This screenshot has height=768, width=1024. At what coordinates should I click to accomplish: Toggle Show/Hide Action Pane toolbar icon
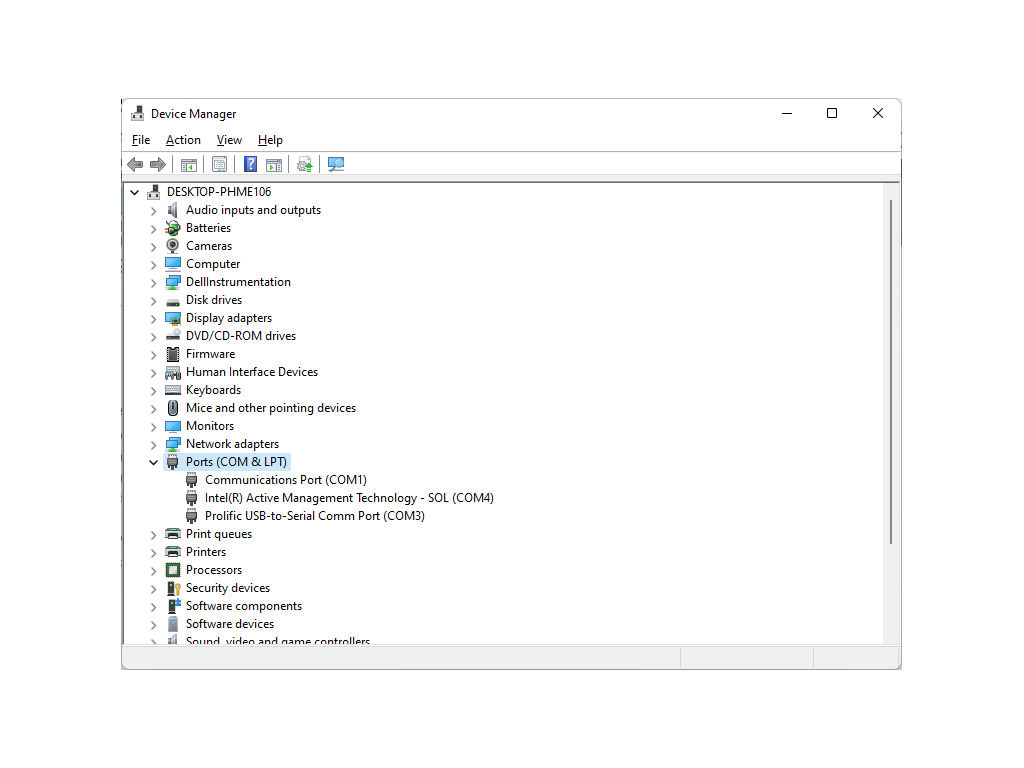pos(274,165)
